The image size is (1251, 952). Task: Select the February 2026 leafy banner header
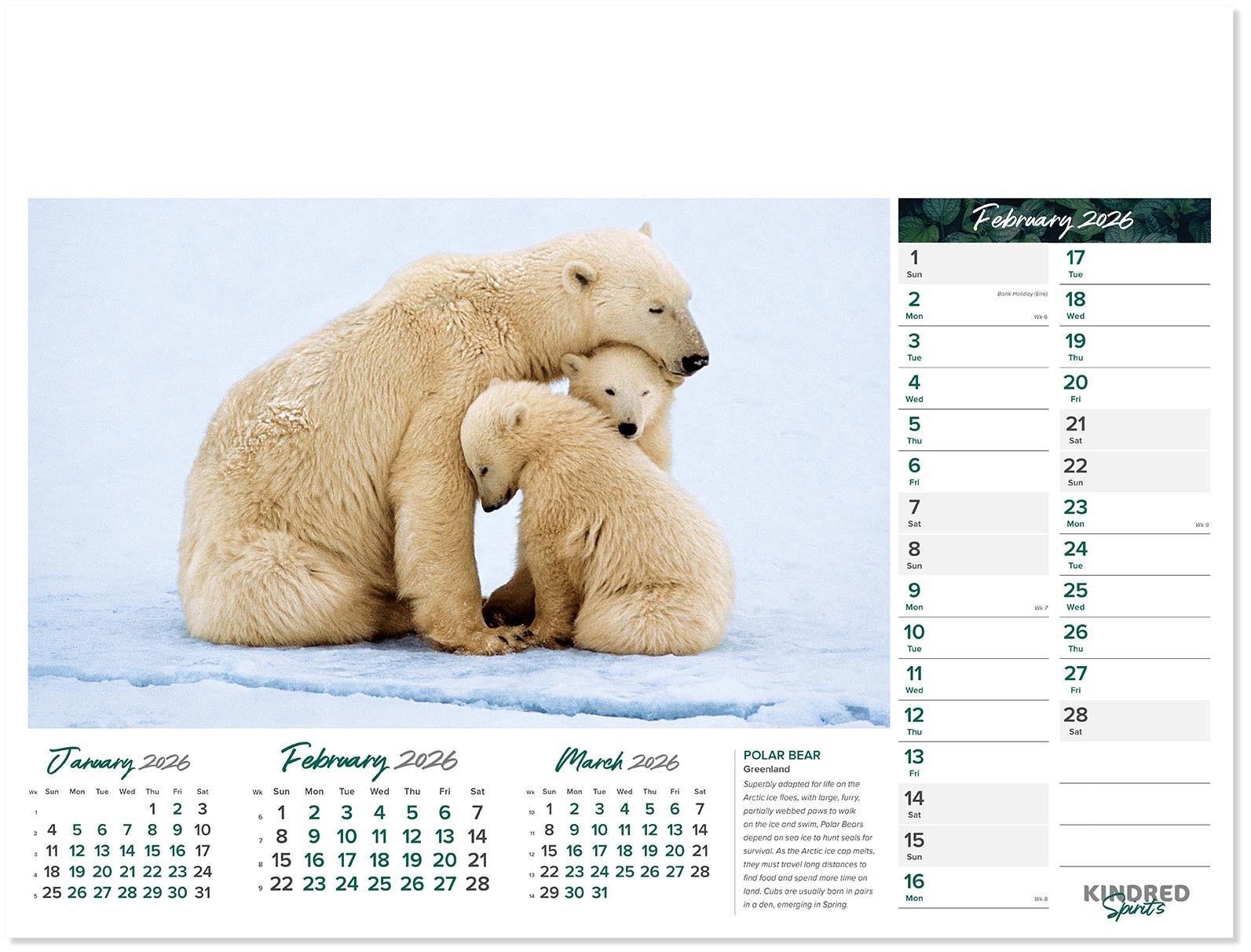click(1053, 220)
